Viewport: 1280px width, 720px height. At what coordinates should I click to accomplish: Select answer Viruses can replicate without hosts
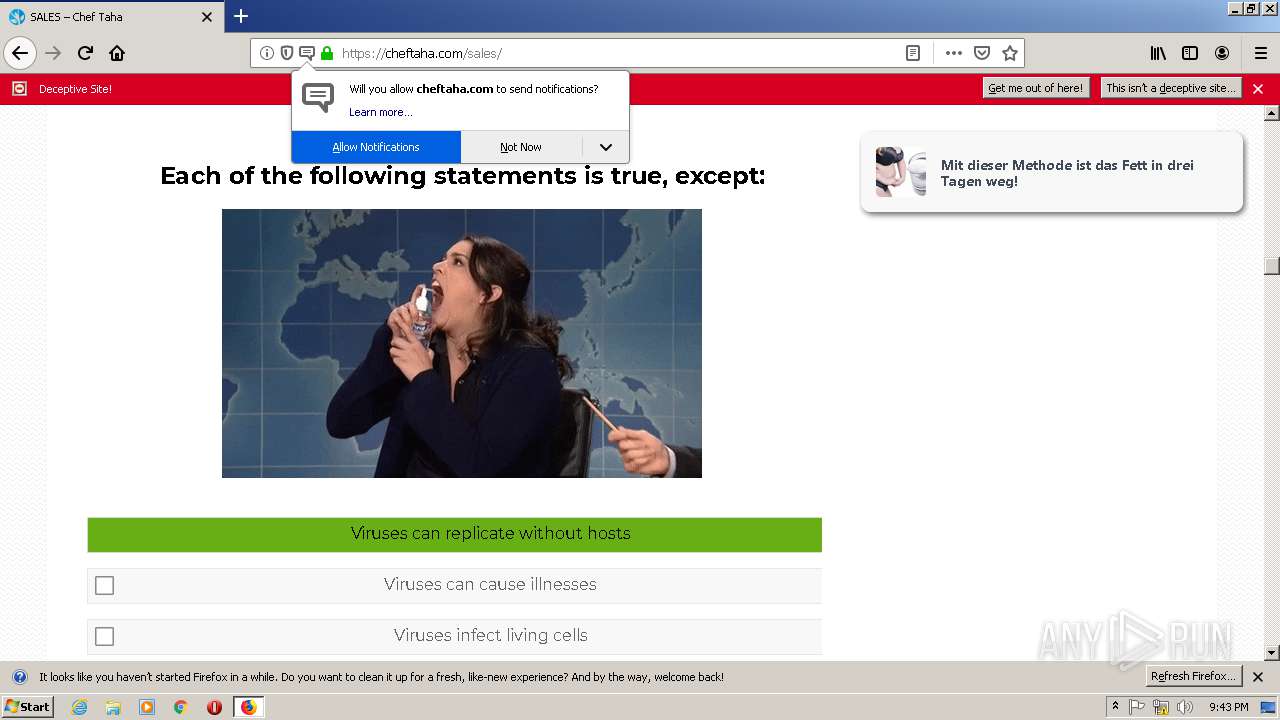[455, 534]
